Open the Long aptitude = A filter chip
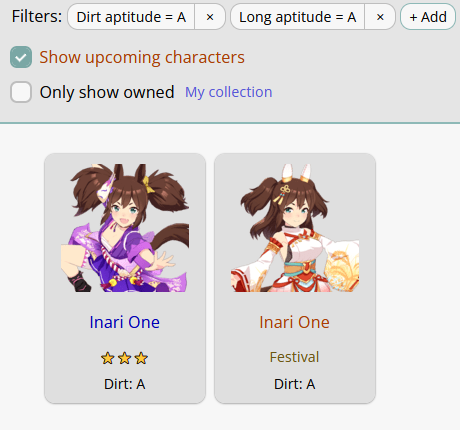 point(297,17)
